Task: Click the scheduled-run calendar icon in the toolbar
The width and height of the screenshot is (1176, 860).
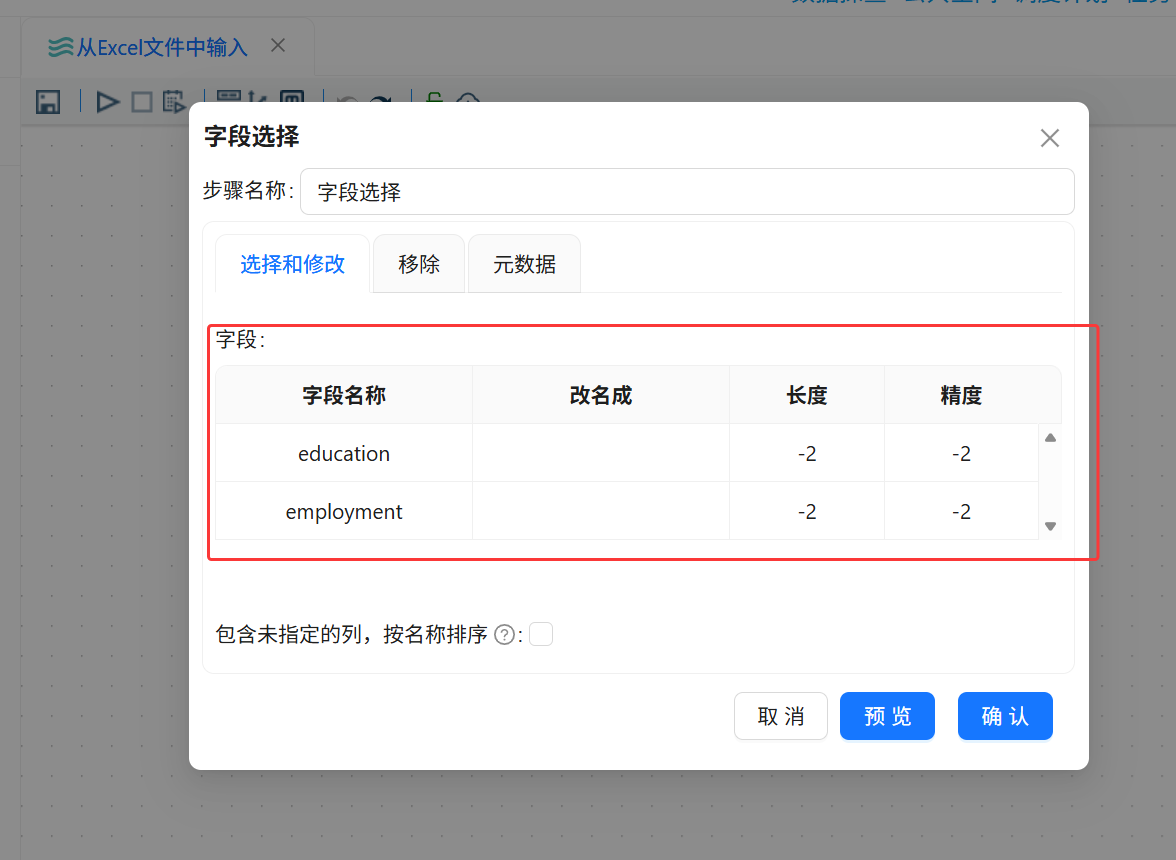Action: click(174, 102)
